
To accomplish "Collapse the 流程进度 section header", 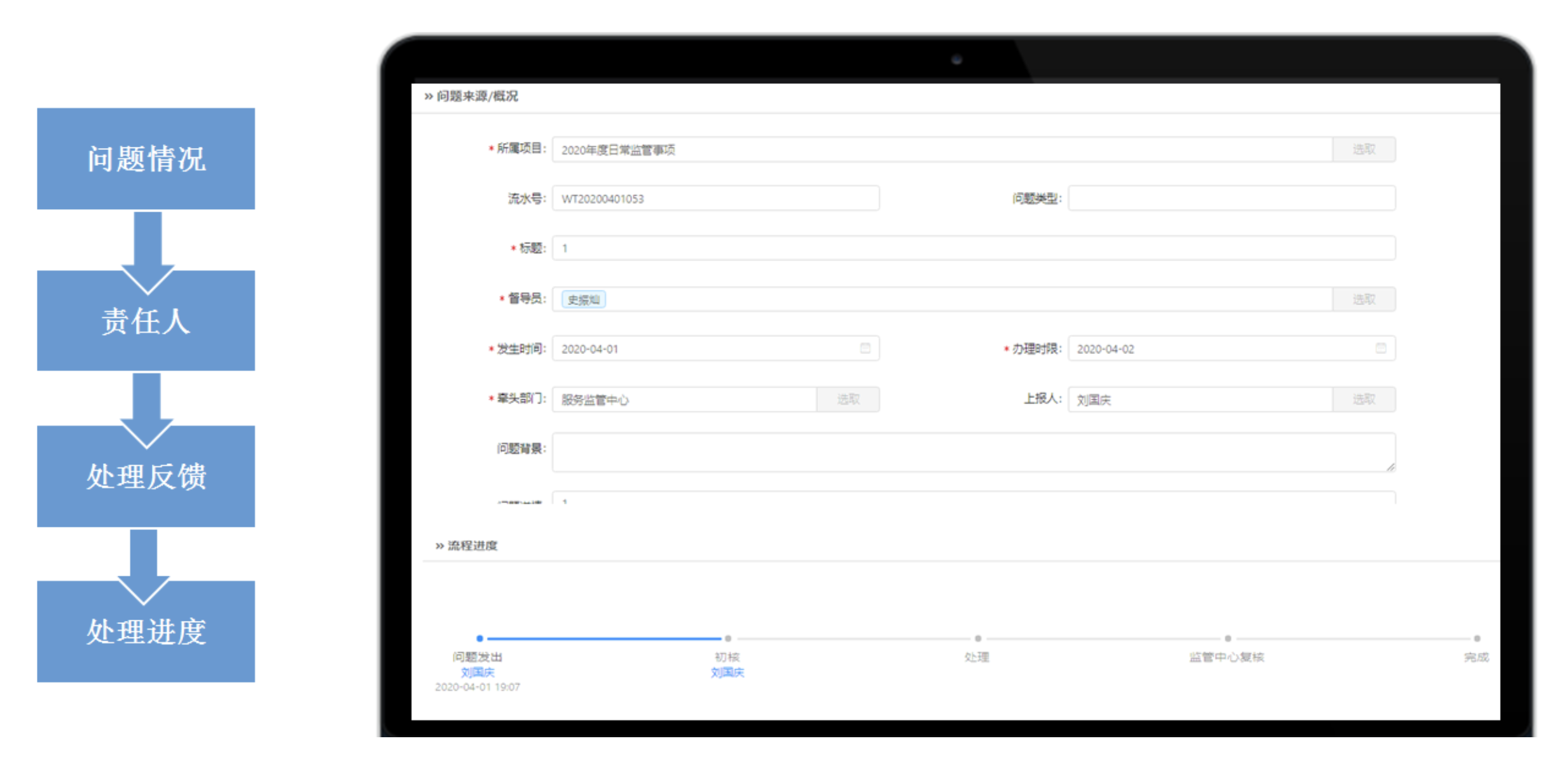I will 466,545.
